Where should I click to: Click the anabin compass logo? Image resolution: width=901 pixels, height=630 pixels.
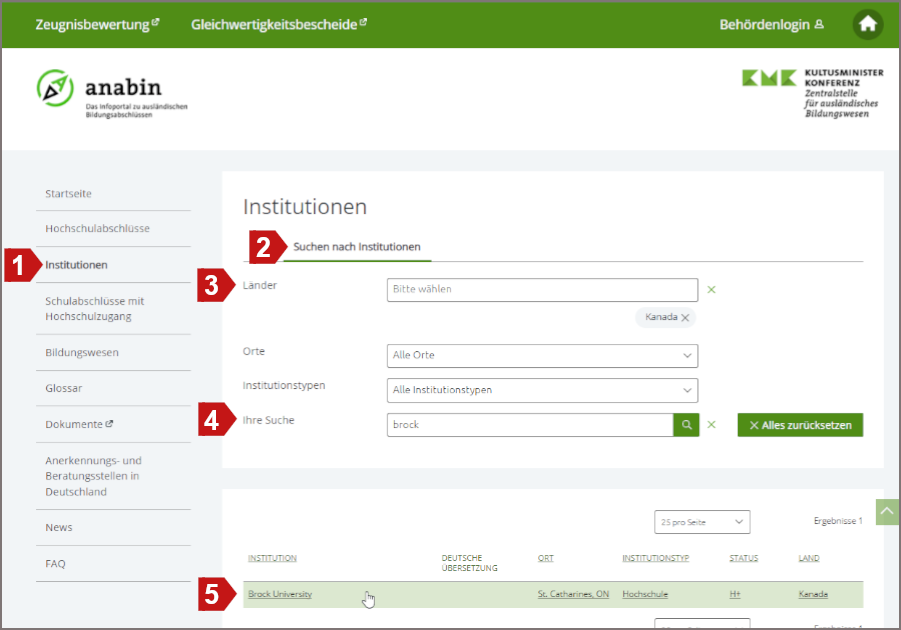click(x=56, y=88)
